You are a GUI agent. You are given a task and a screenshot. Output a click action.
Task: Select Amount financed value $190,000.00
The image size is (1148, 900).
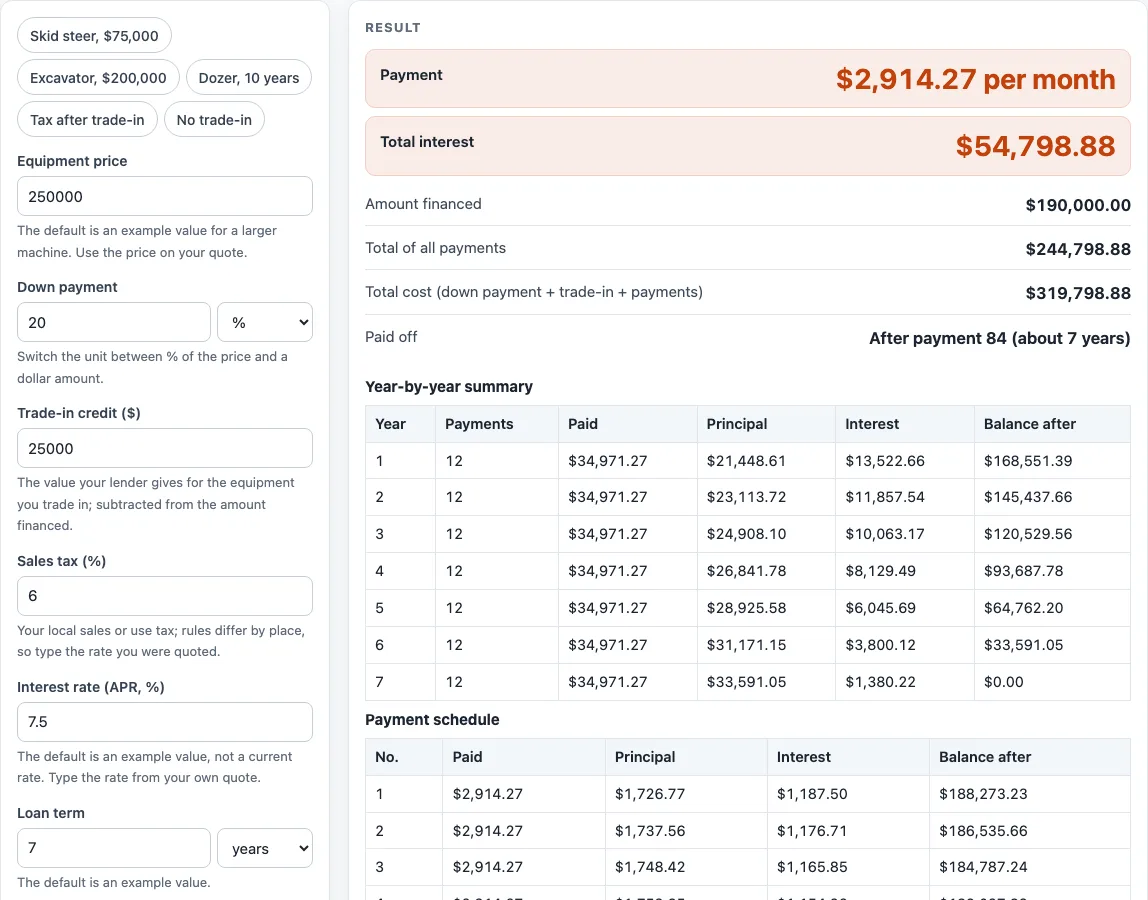[x=1078, y=205]
